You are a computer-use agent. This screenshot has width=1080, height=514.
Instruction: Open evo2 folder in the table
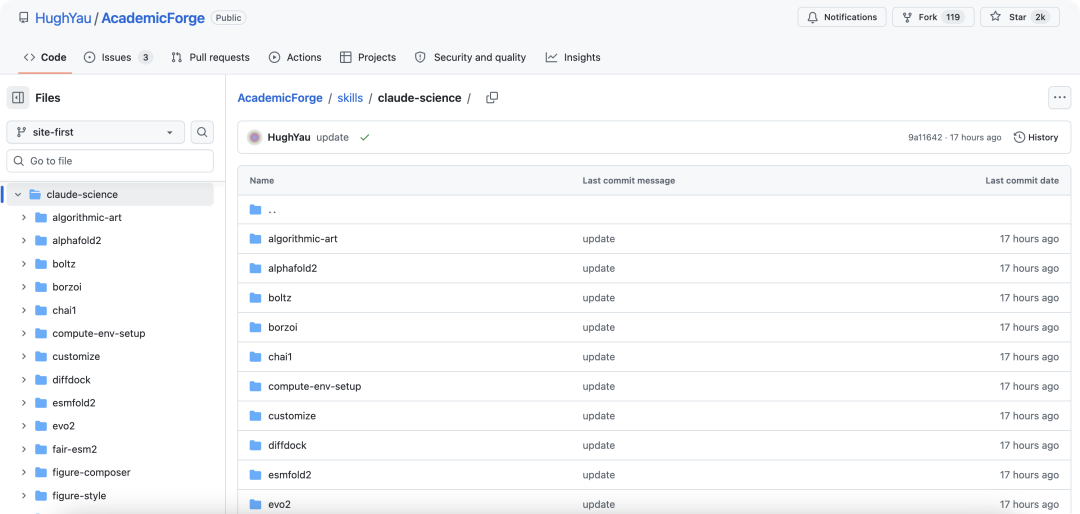pos(280,504)
